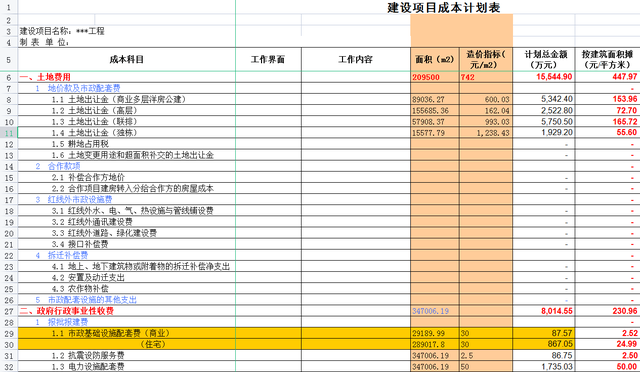Select cell 一、土地费用

point(127,77)
